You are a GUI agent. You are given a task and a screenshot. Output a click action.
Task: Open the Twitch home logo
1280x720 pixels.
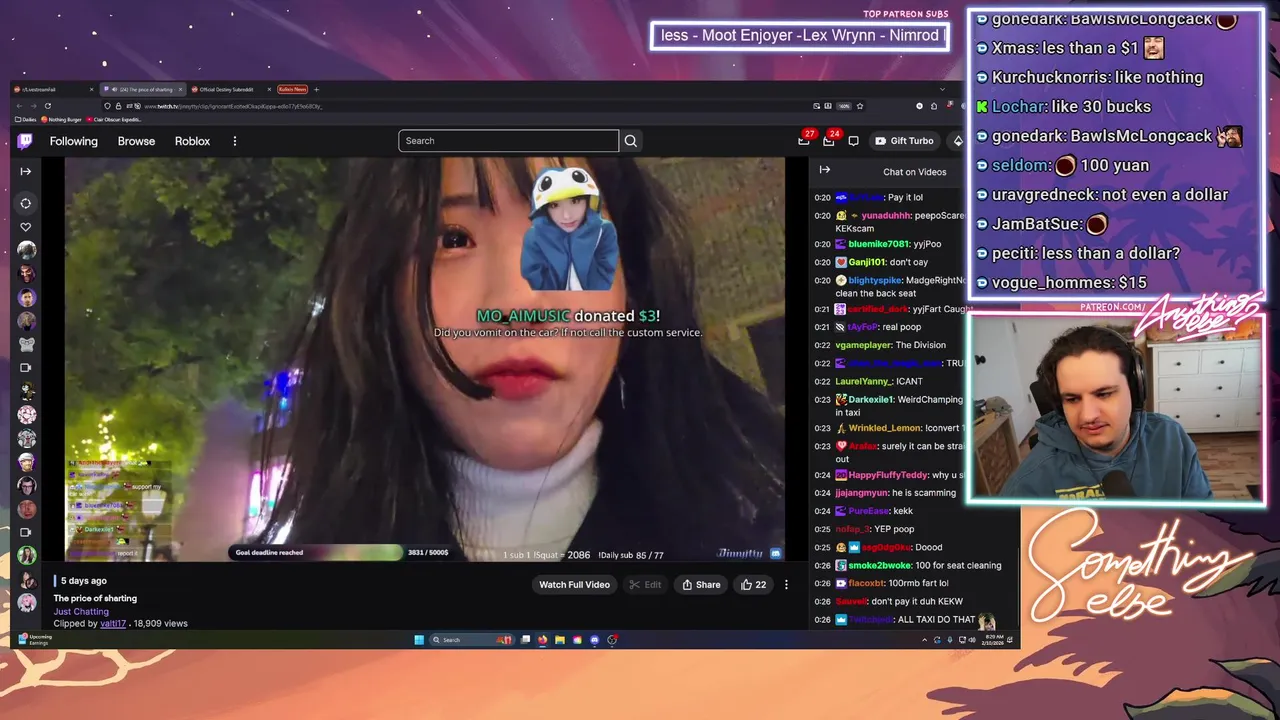[x=25, y=141]
